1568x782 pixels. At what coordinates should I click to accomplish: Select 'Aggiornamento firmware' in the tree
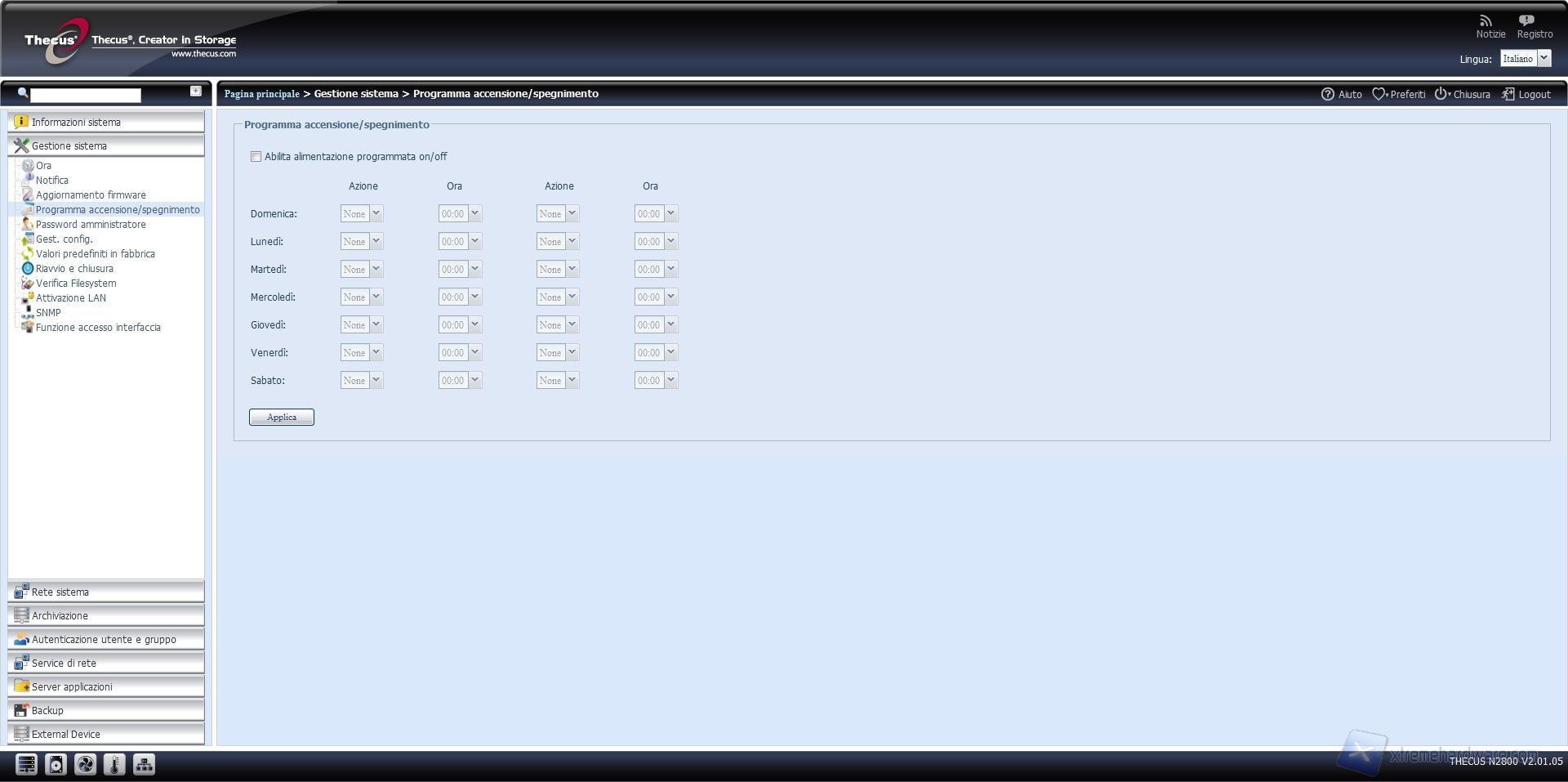[x=91, y=195]
